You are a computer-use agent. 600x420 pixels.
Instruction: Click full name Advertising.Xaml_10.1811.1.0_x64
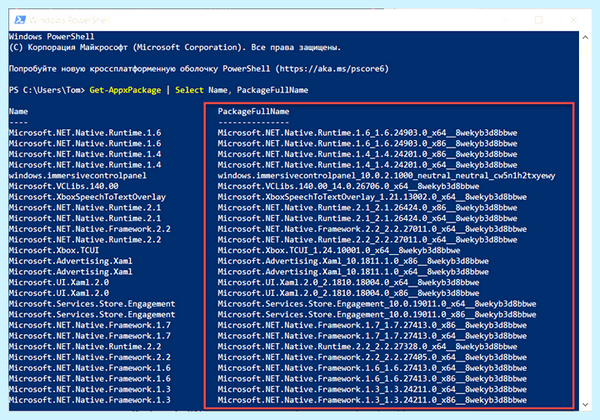[x=353, y=272]
